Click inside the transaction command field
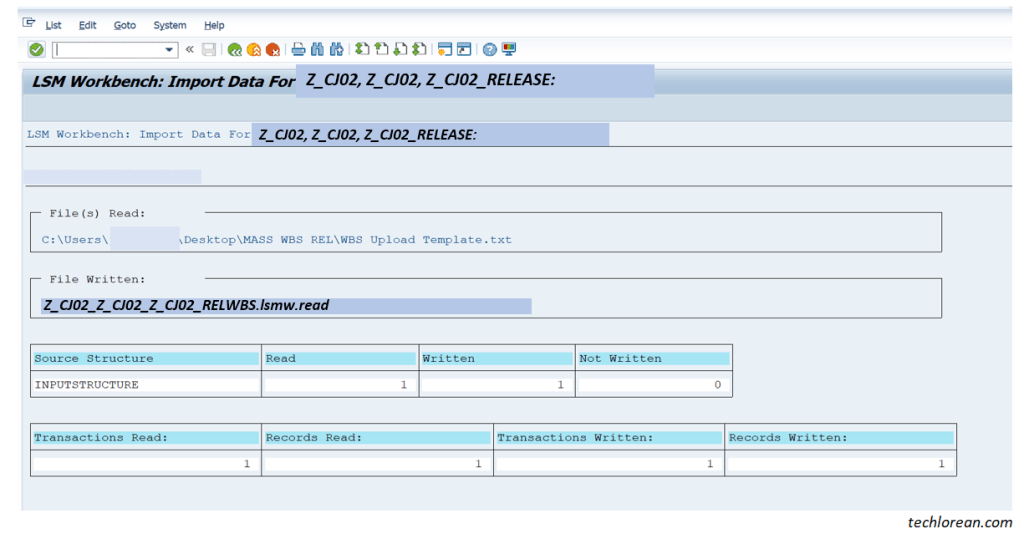Image resolution: width=1024 pixels, height=534 pixels. click(108, 50)
